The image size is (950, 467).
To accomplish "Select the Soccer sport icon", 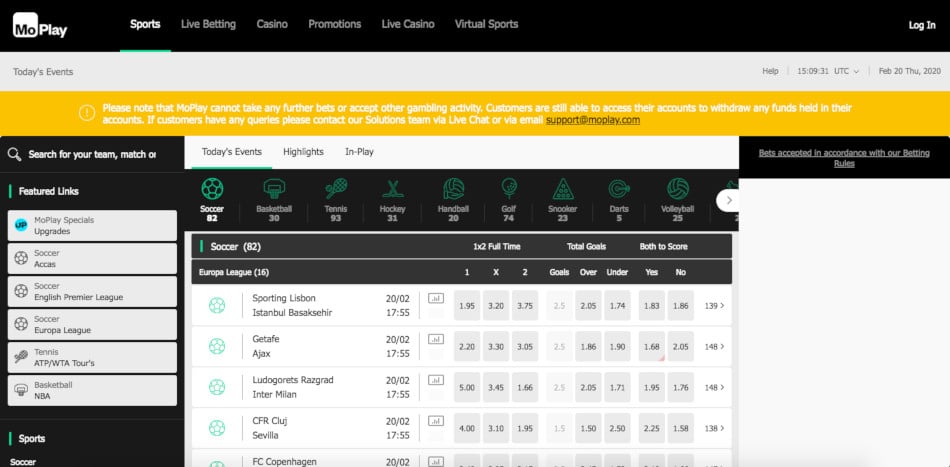I will (x=212, y=190).
